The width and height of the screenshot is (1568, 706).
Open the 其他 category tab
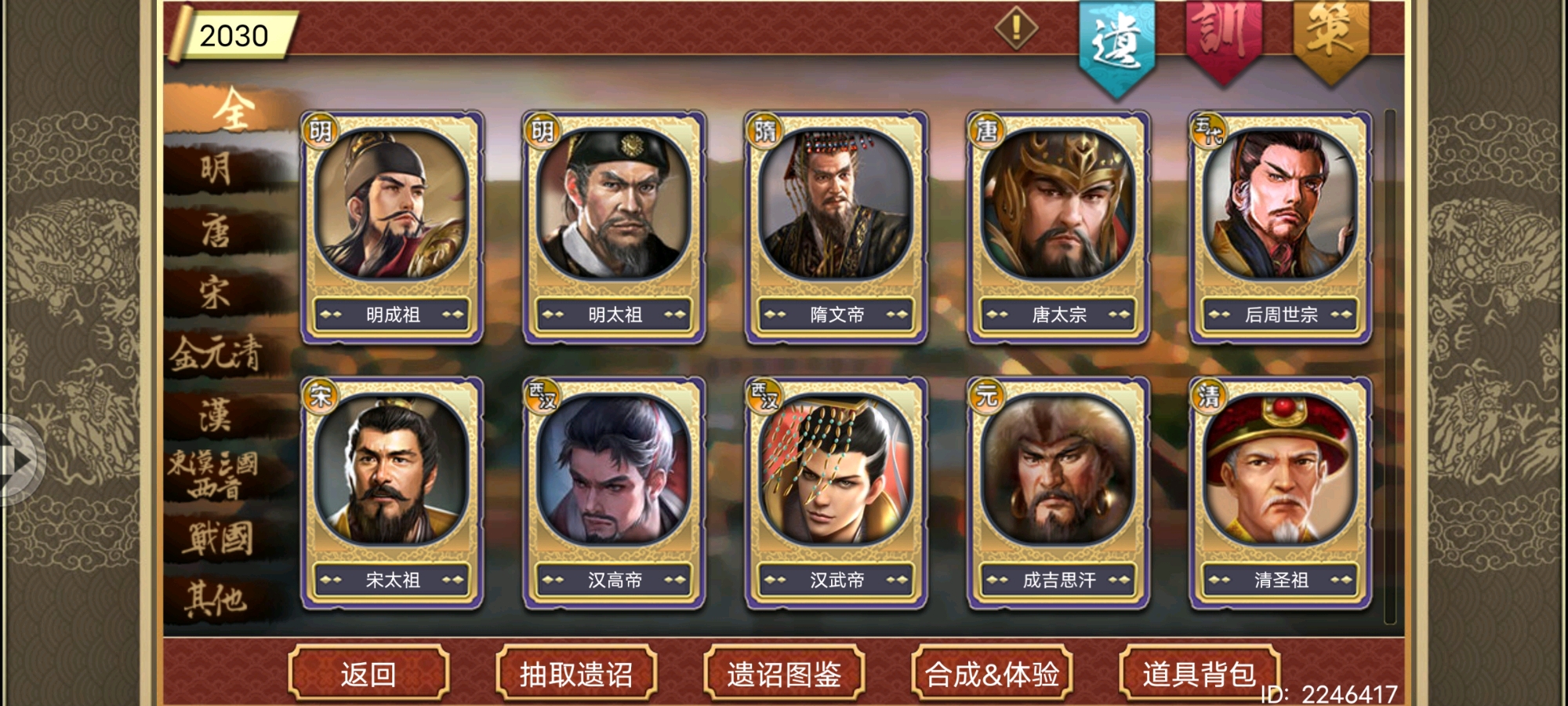pyautogui.click(x=216, y=599)
